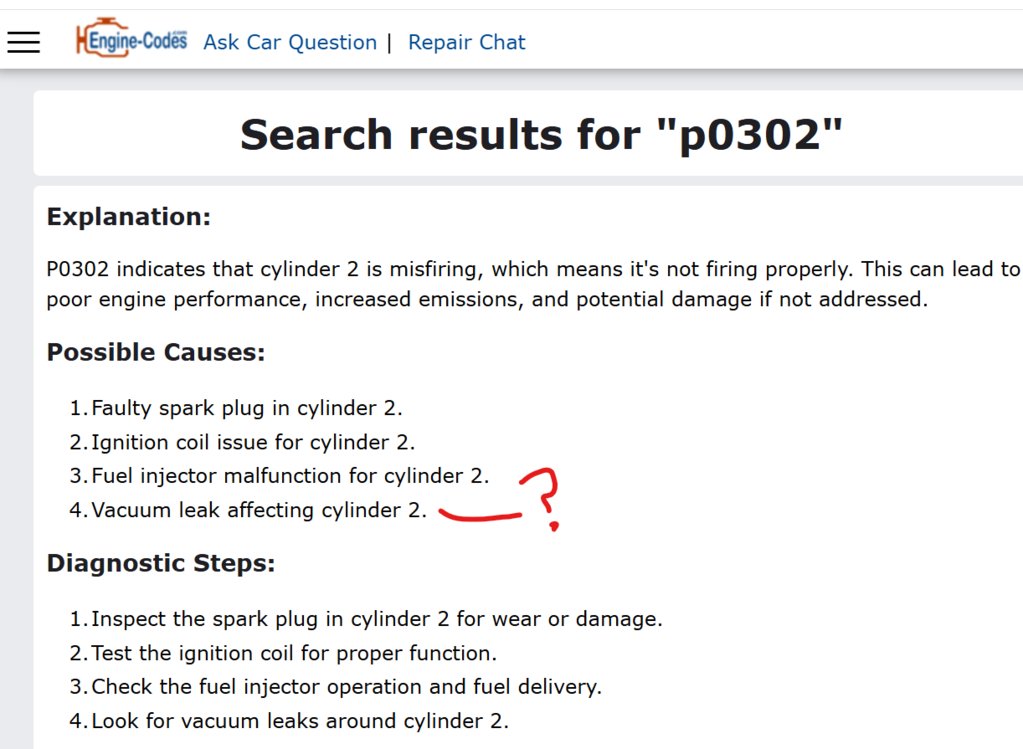The height and width of the screenshot is (749, 1023).
Task: Click the pipe separator between nav links
Action: tap(389, 42)
